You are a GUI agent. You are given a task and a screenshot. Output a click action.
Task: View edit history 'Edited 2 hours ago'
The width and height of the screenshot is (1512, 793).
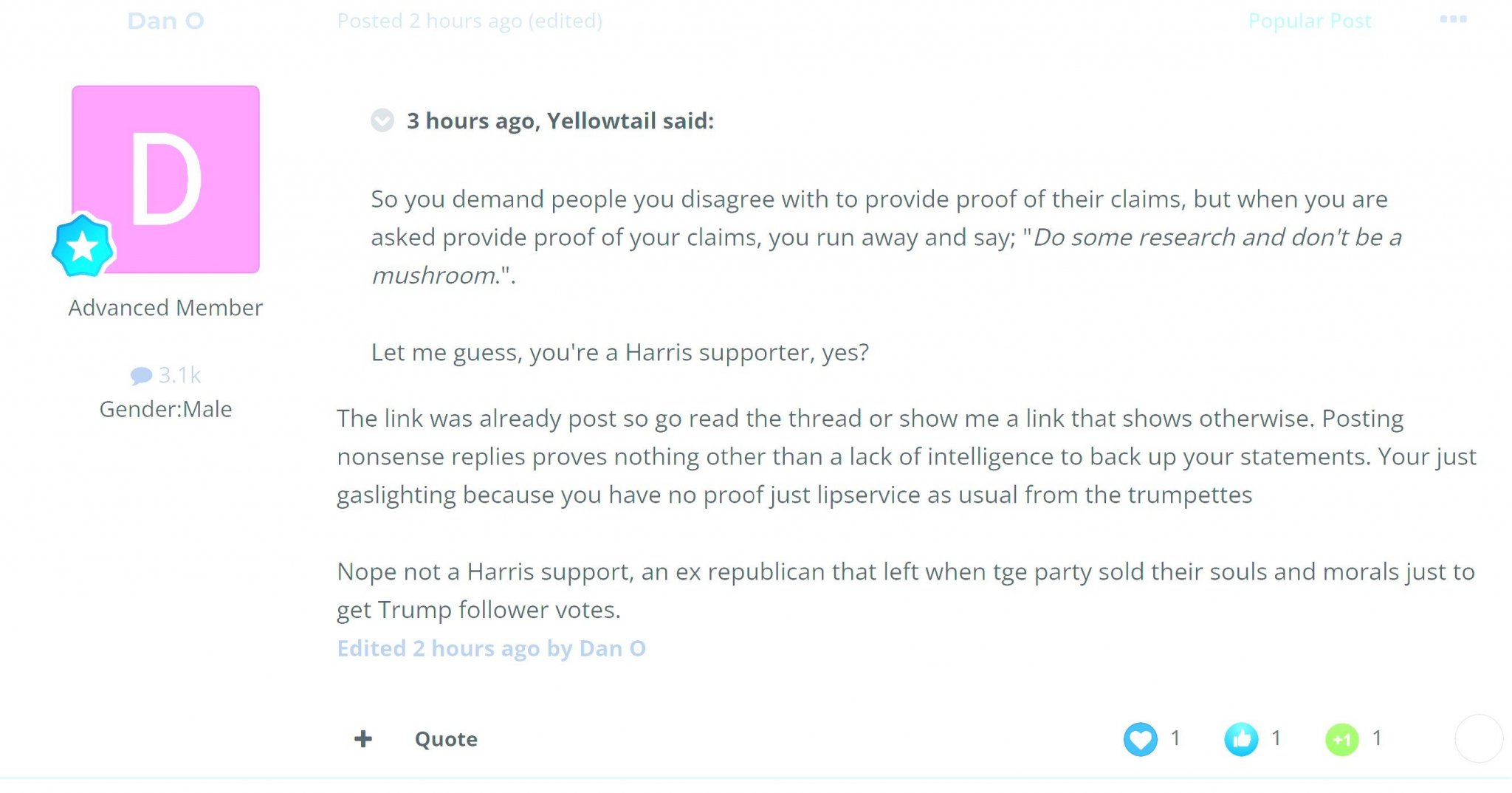(491, 648)
